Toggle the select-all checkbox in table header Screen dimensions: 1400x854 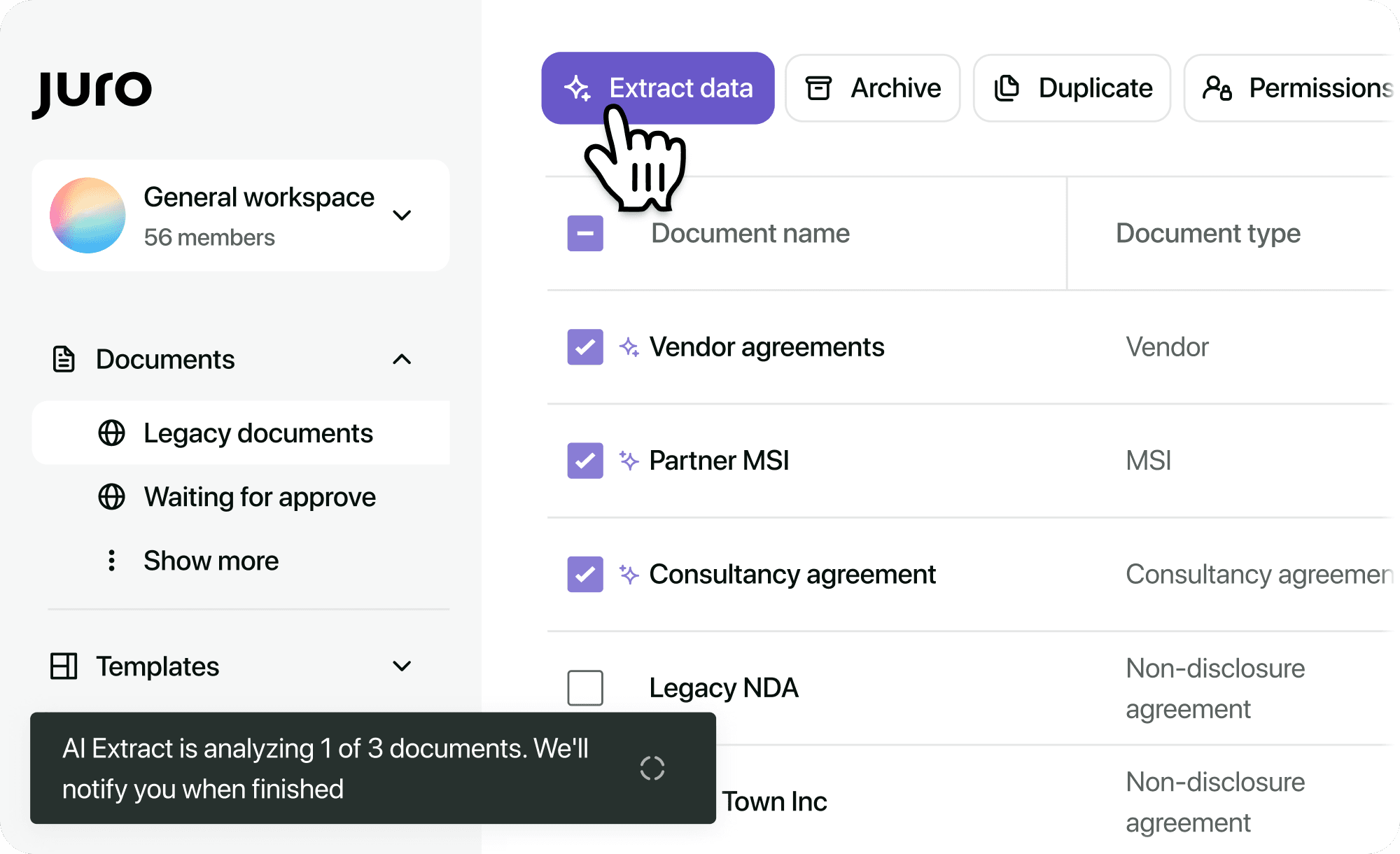tap(585, 233)
